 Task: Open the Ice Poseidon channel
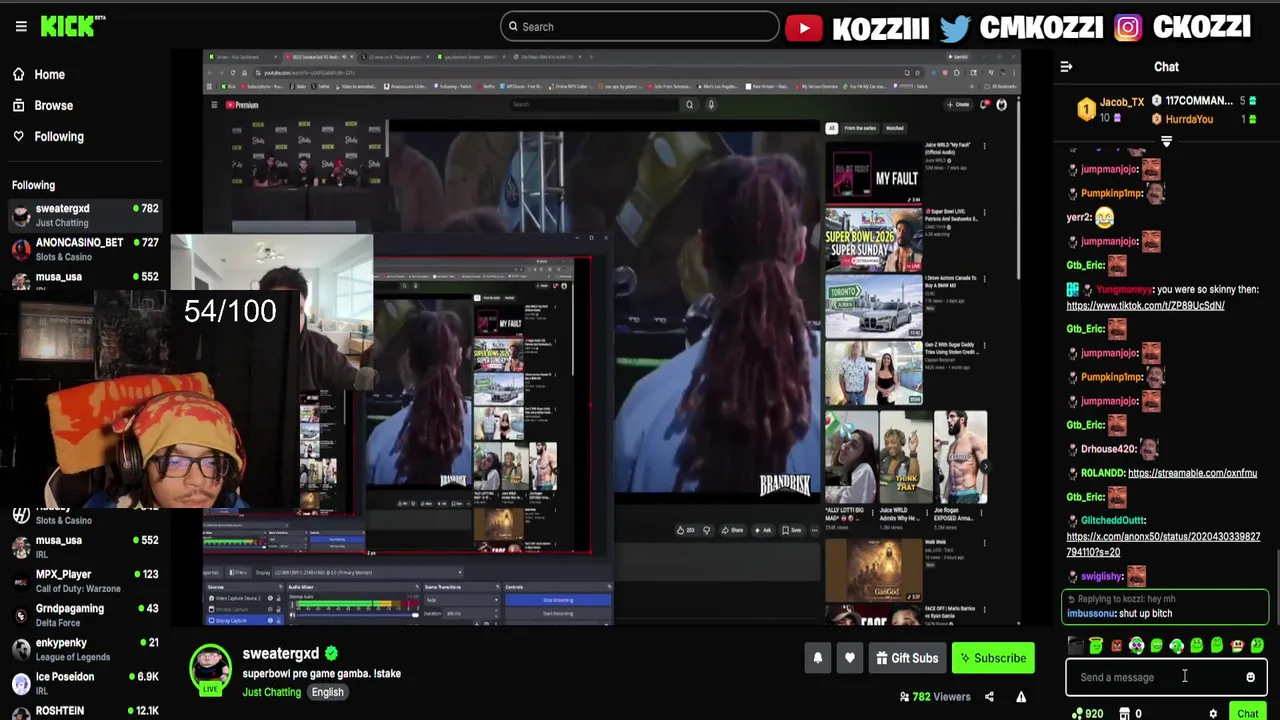coord(85,683)
